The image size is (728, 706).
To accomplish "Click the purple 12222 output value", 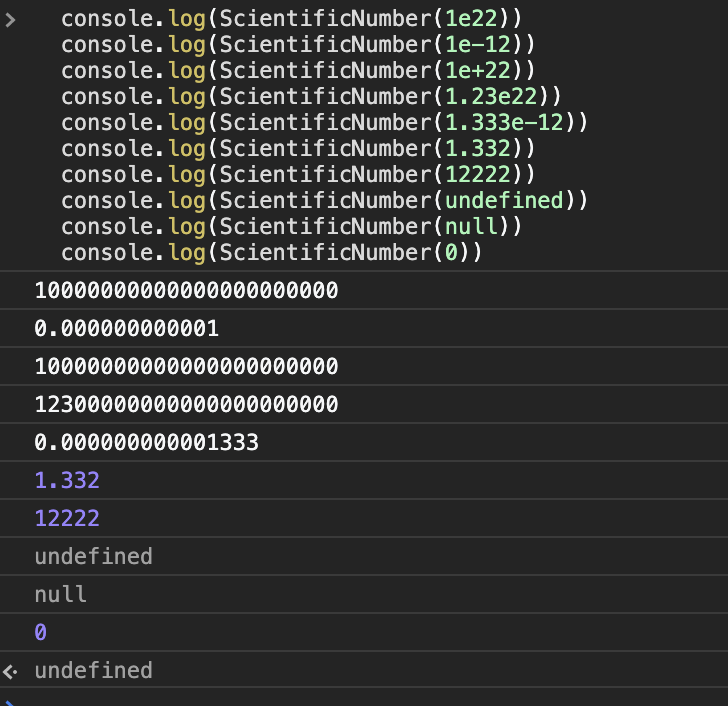I will (x=67, y=518).
